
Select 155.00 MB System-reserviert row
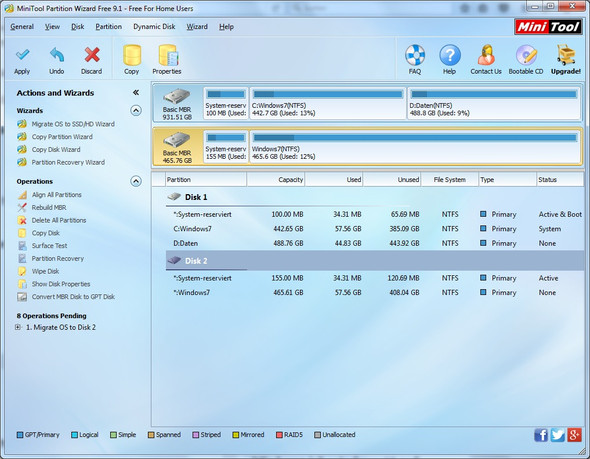click(x=375, y=278)
